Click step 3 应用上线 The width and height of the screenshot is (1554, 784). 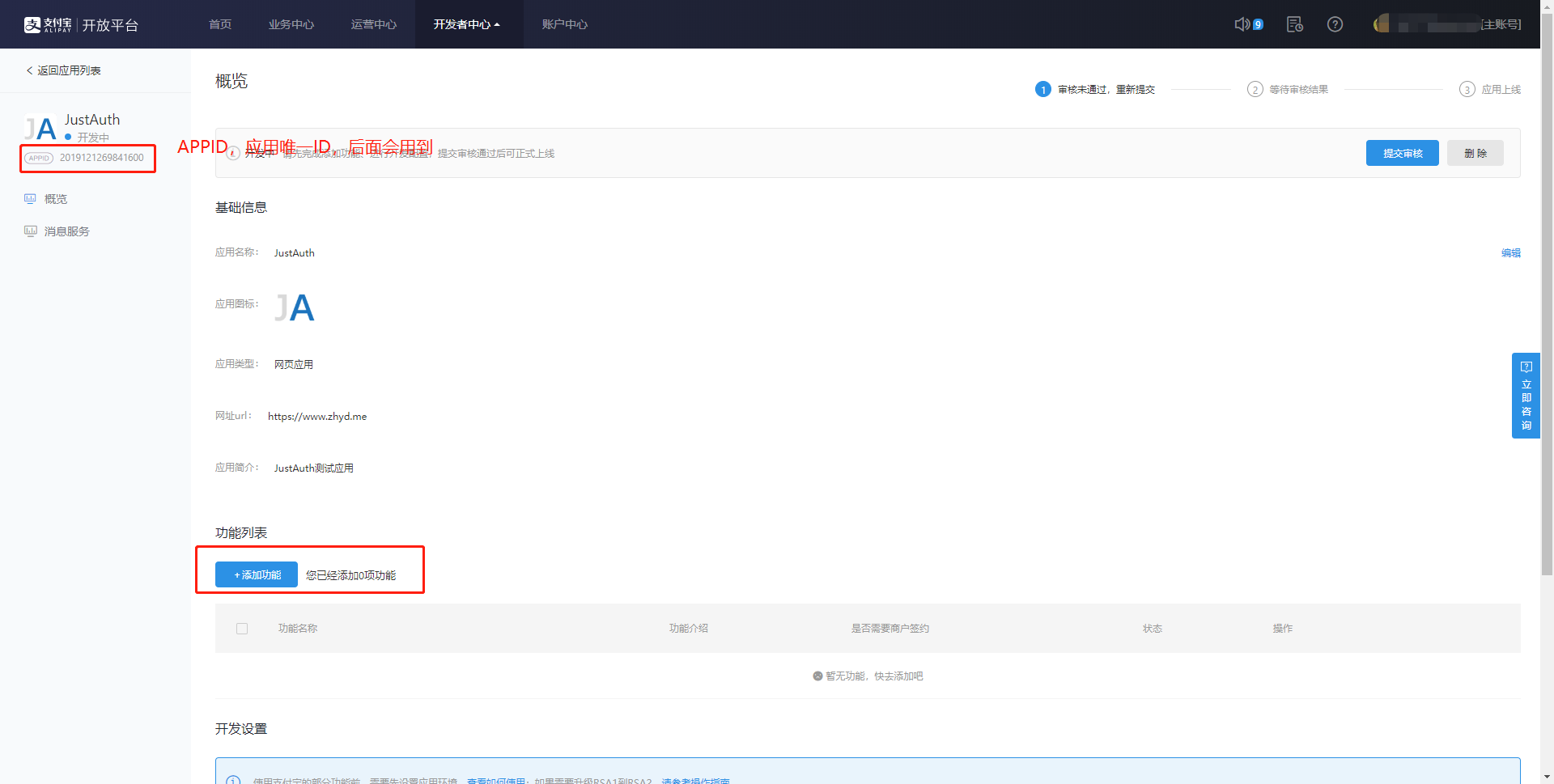pos(1490,89)
